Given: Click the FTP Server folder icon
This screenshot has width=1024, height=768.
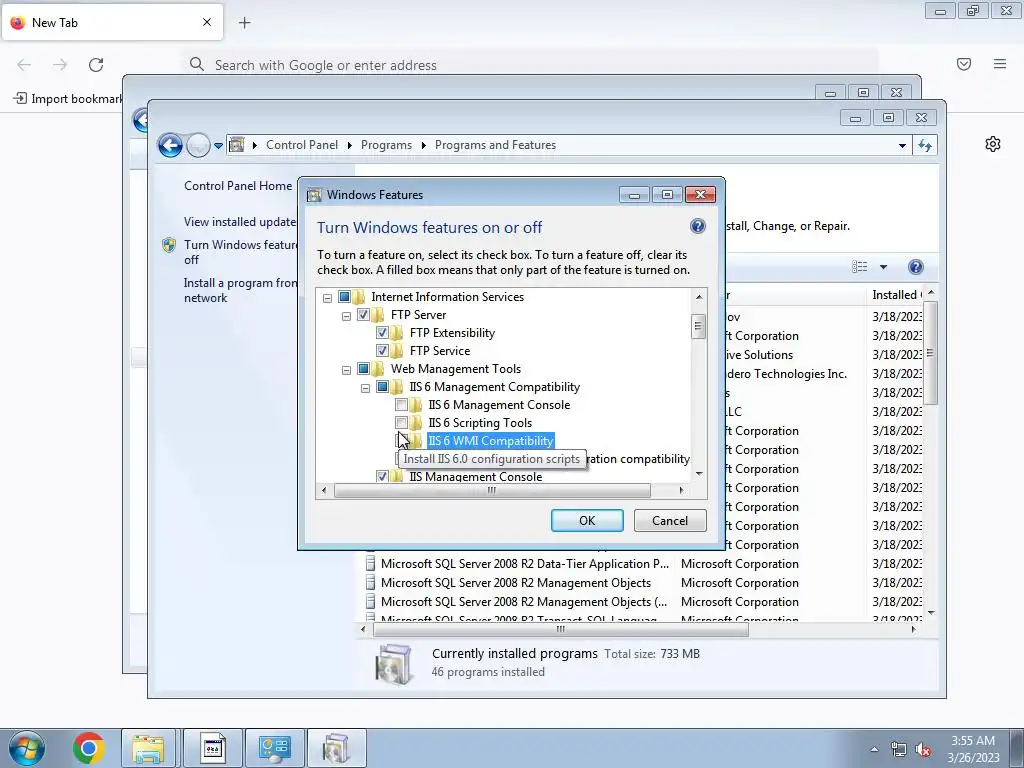Looking at the screenshot, I should coord(377,315).
